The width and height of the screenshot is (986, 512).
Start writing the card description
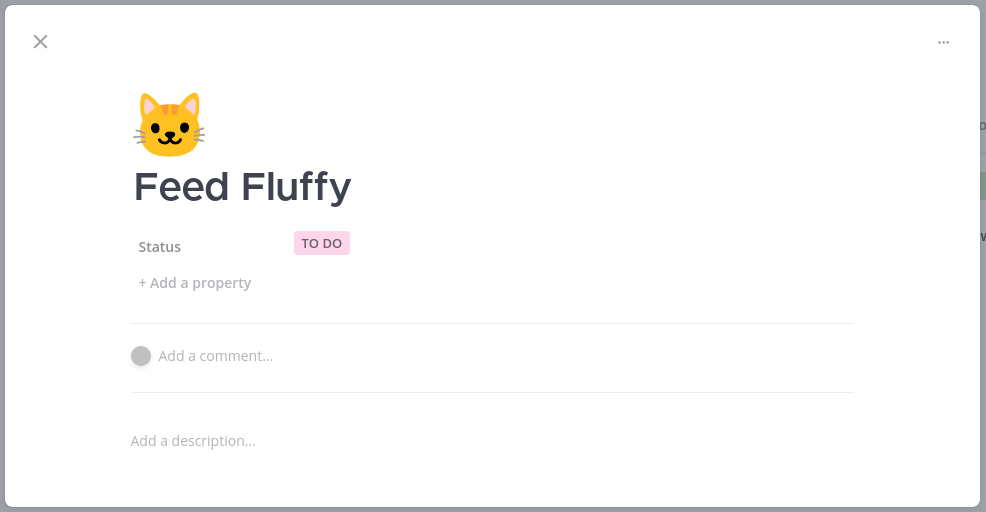tap(193, 441)
